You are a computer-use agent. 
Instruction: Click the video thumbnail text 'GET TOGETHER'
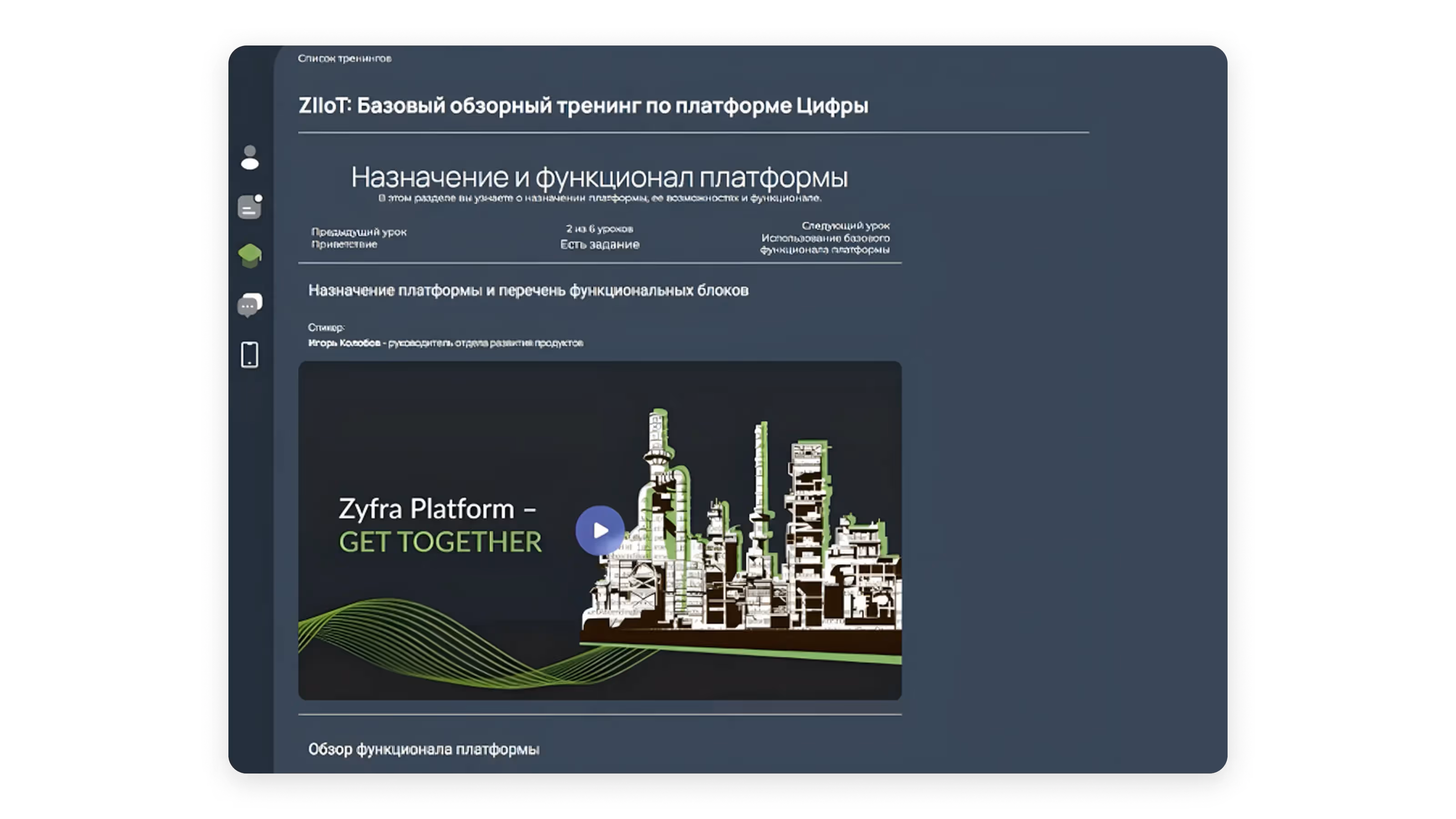pyautogui.click(x=440, y=541)
